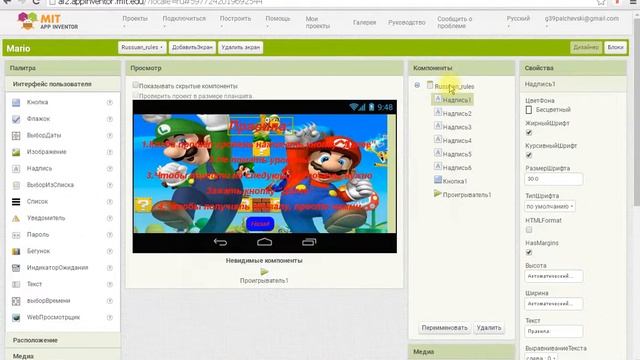The height and width of the screenshot is (360, 640).
Task: Click the Текст property input field
Action: (553, 331)
